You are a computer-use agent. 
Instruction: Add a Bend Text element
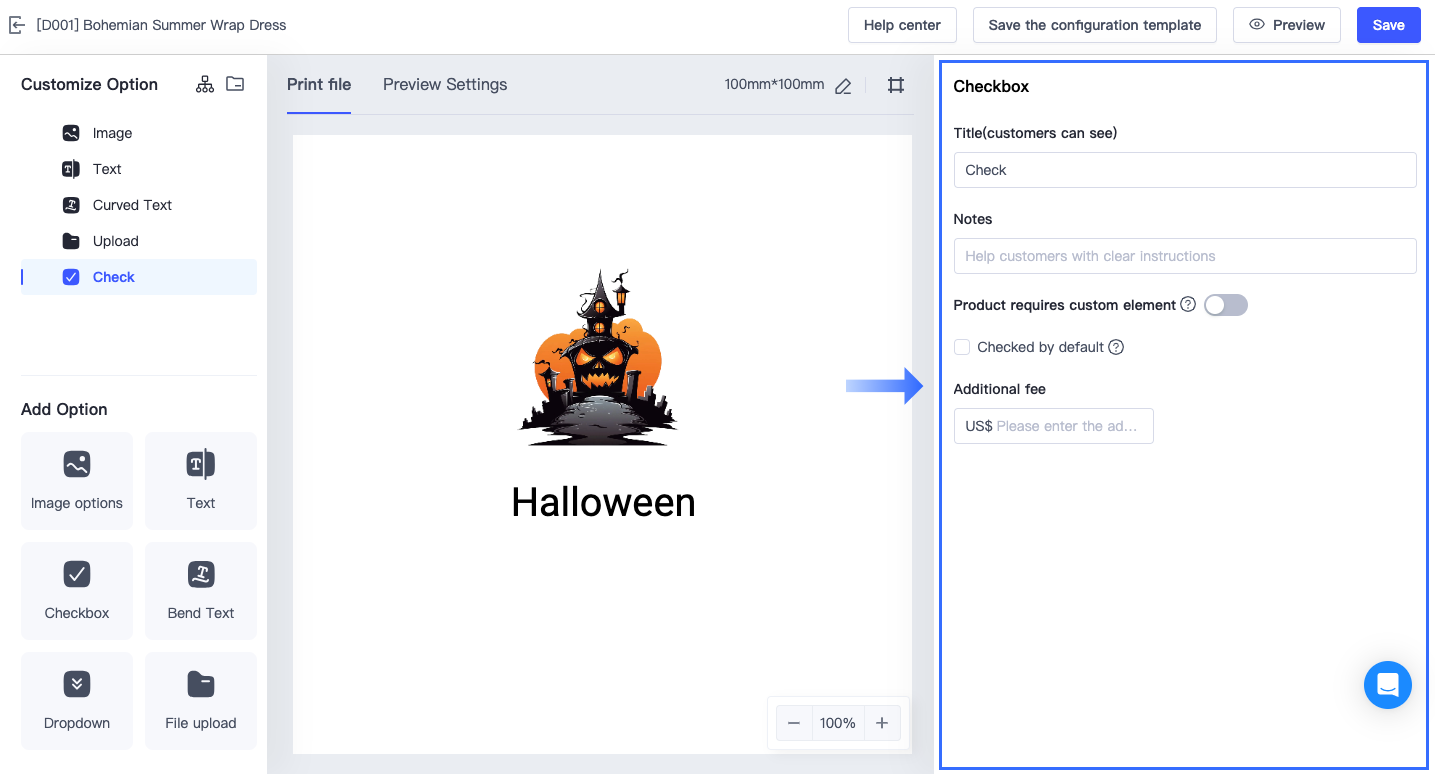(200, 591)
